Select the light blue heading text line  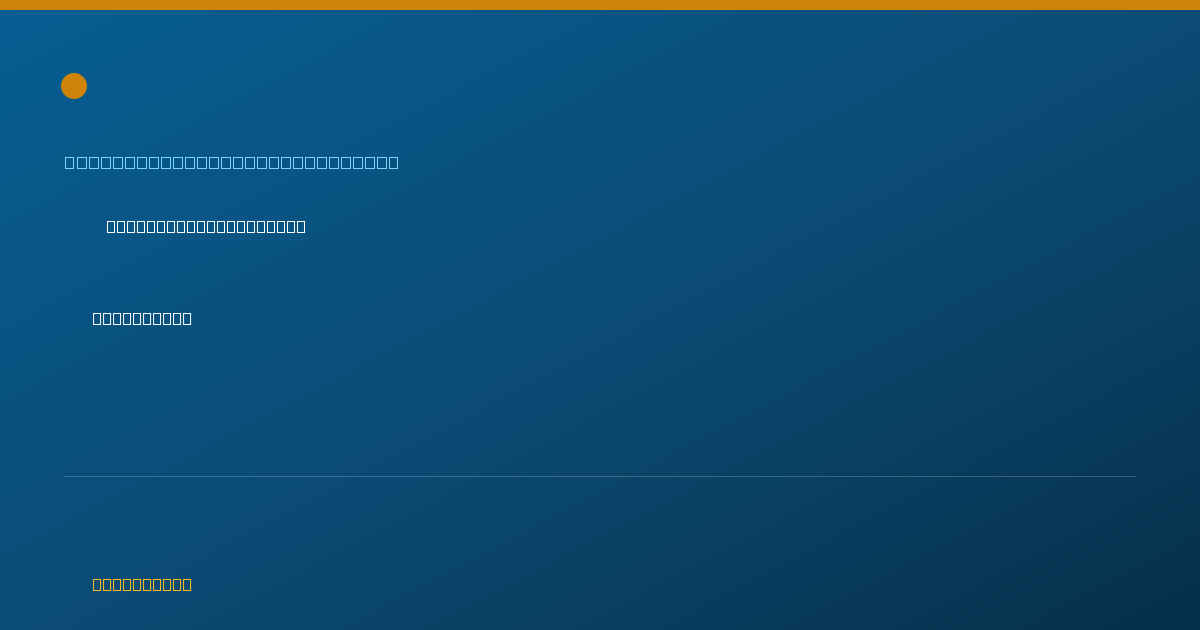[232, 162]
